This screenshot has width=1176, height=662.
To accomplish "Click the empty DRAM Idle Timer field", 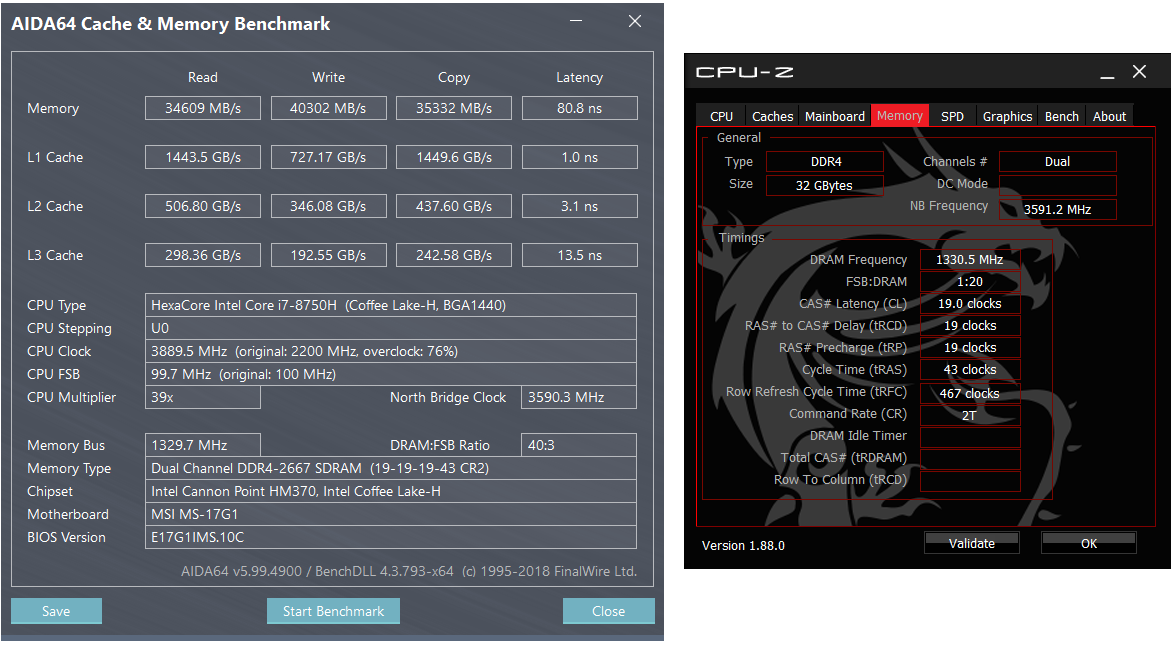I will pos(970,436).
